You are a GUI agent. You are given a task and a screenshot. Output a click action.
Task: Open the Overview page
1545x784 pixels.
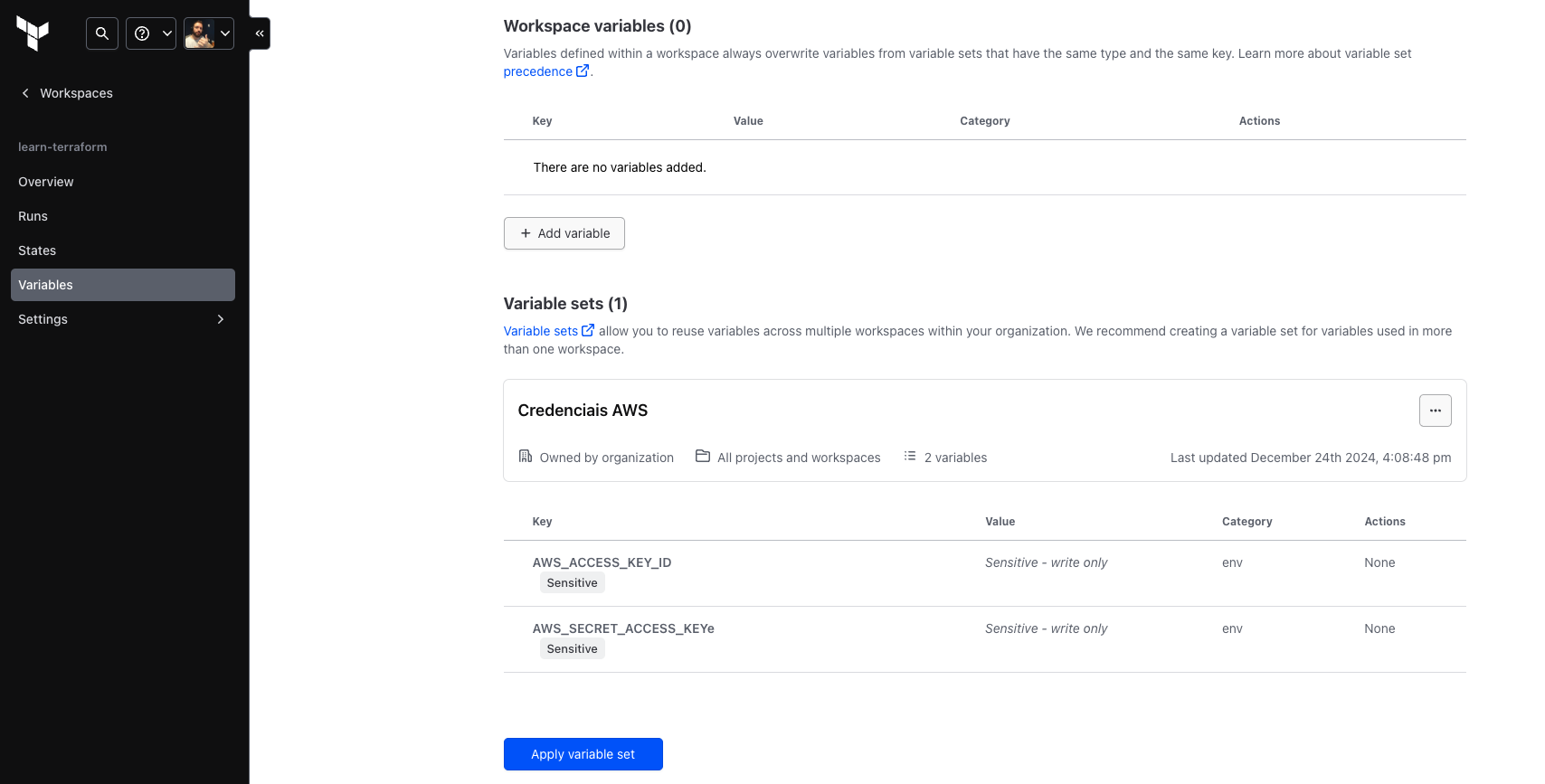point(46,182)
